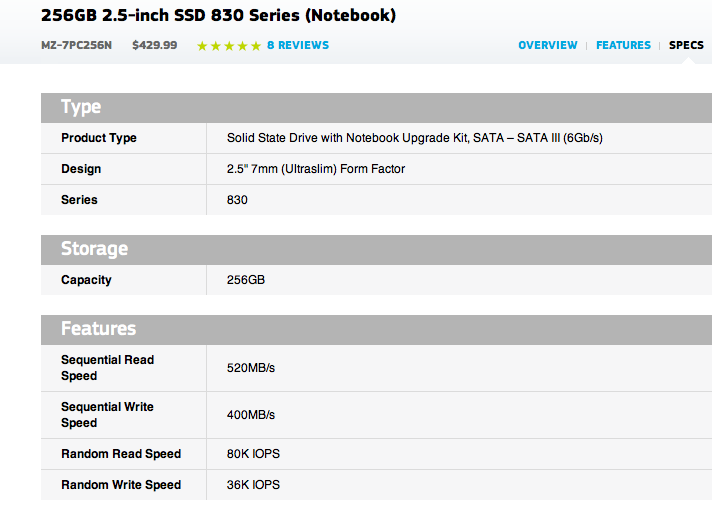Screen dimensions: 712x508
Task: Click the $429.99 price text
Action: coord(154,45)
